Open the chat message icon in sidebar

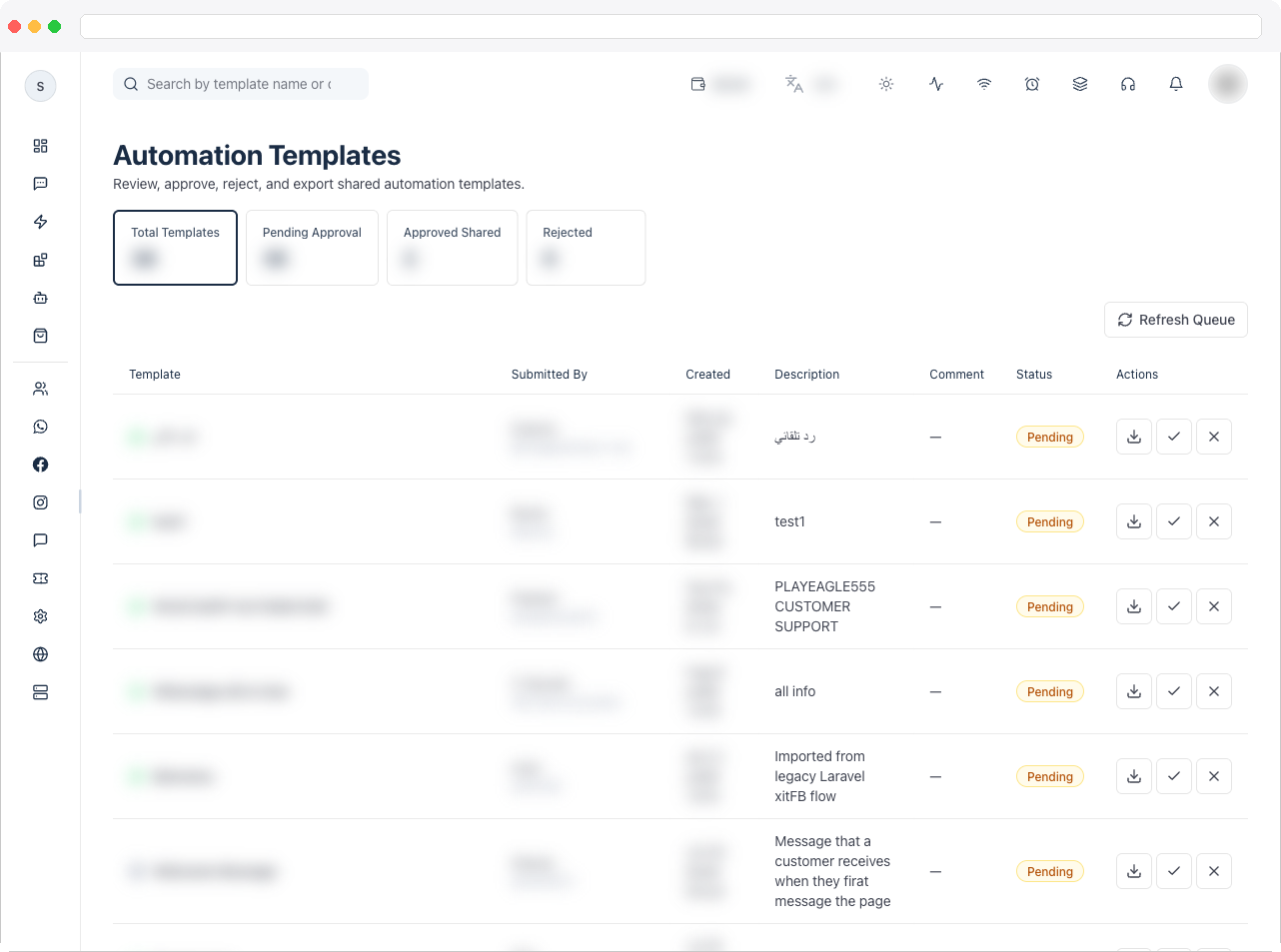point(40,184)
